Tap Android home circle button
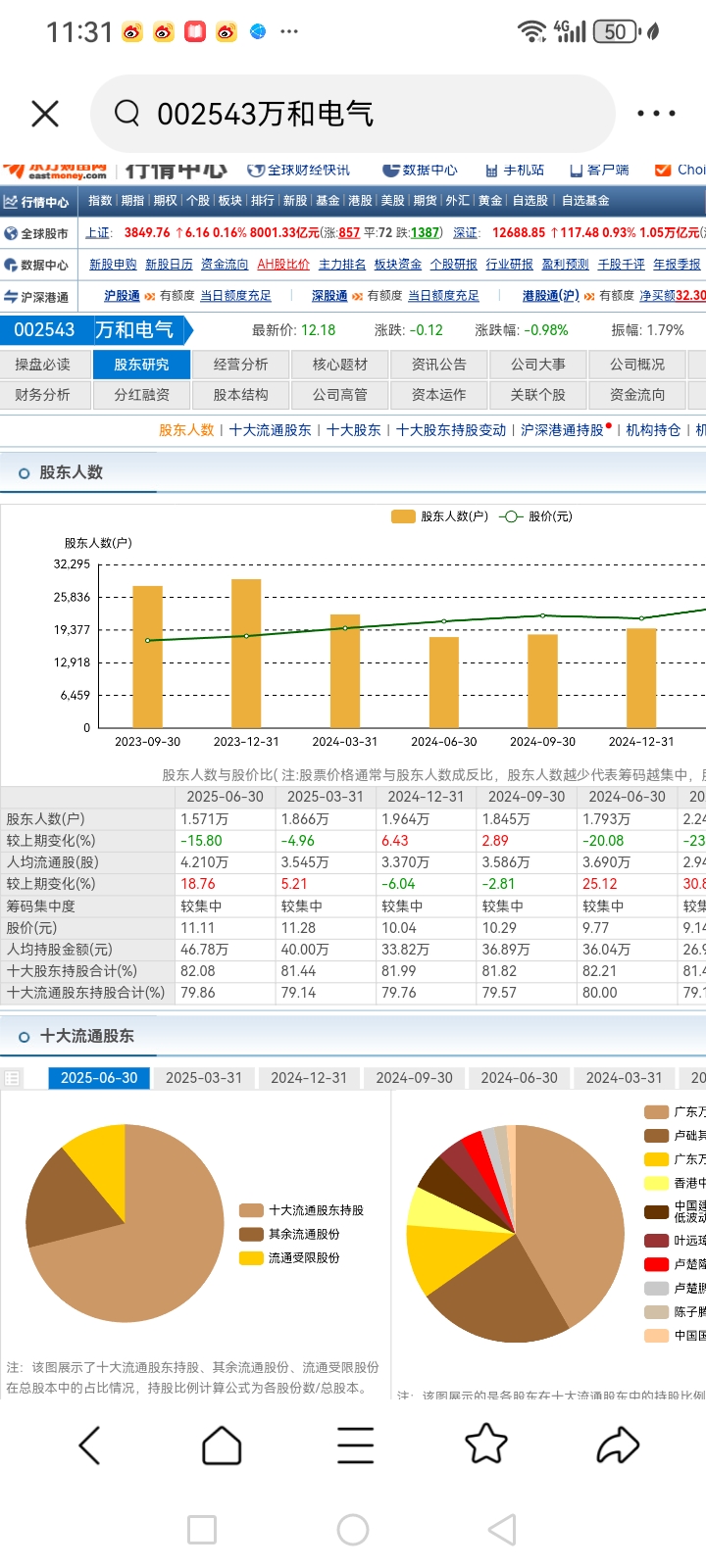 coord(353,1530)
